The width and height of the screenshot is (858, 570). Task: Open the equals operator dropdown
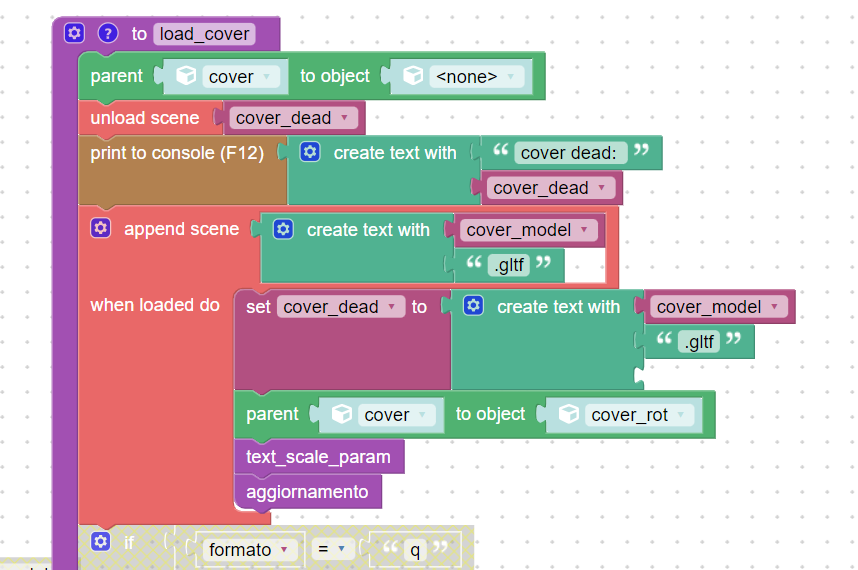332,549
